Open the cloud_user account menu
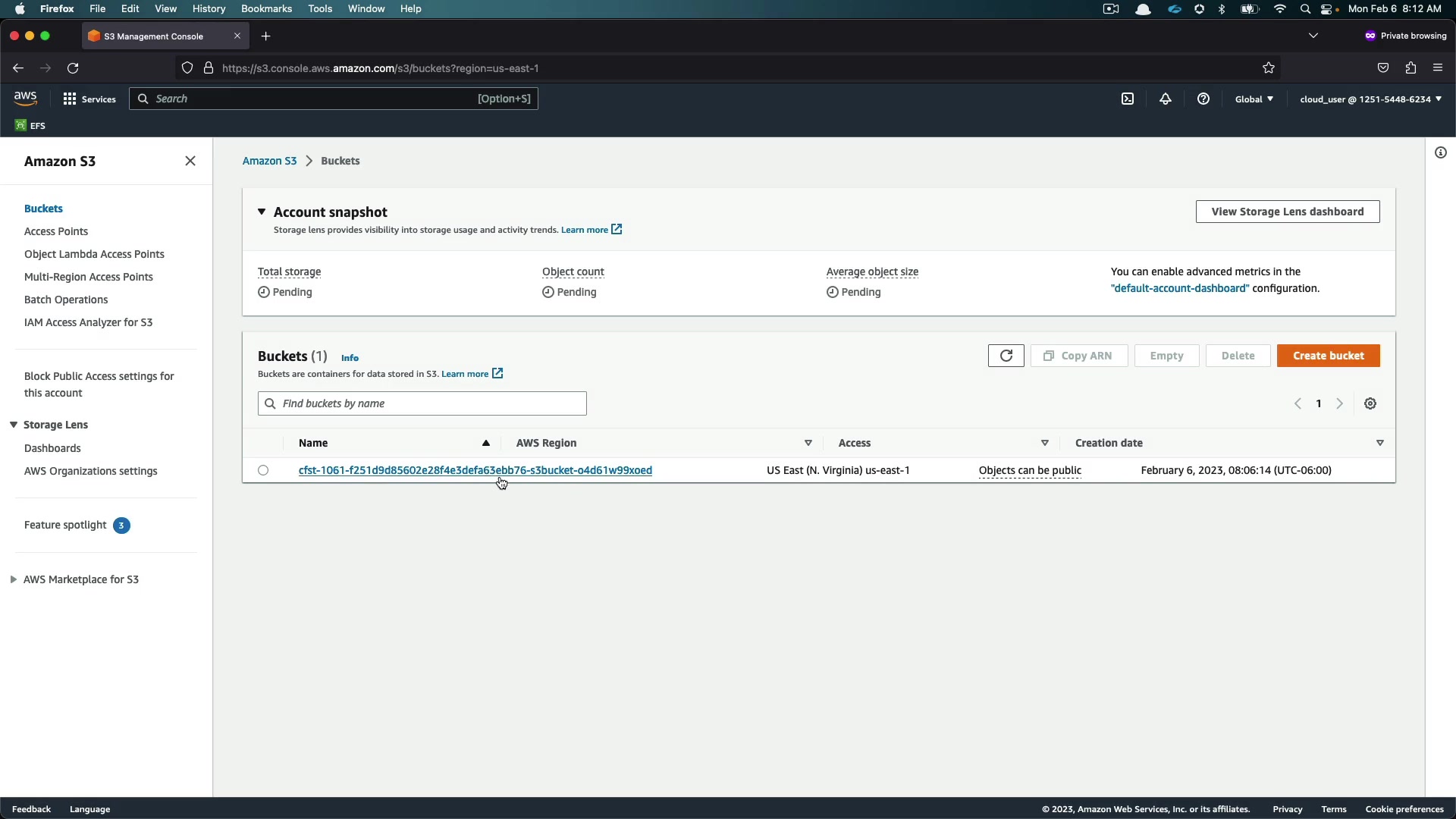Screen dimensions: 1456x819 coord(1370,99)
